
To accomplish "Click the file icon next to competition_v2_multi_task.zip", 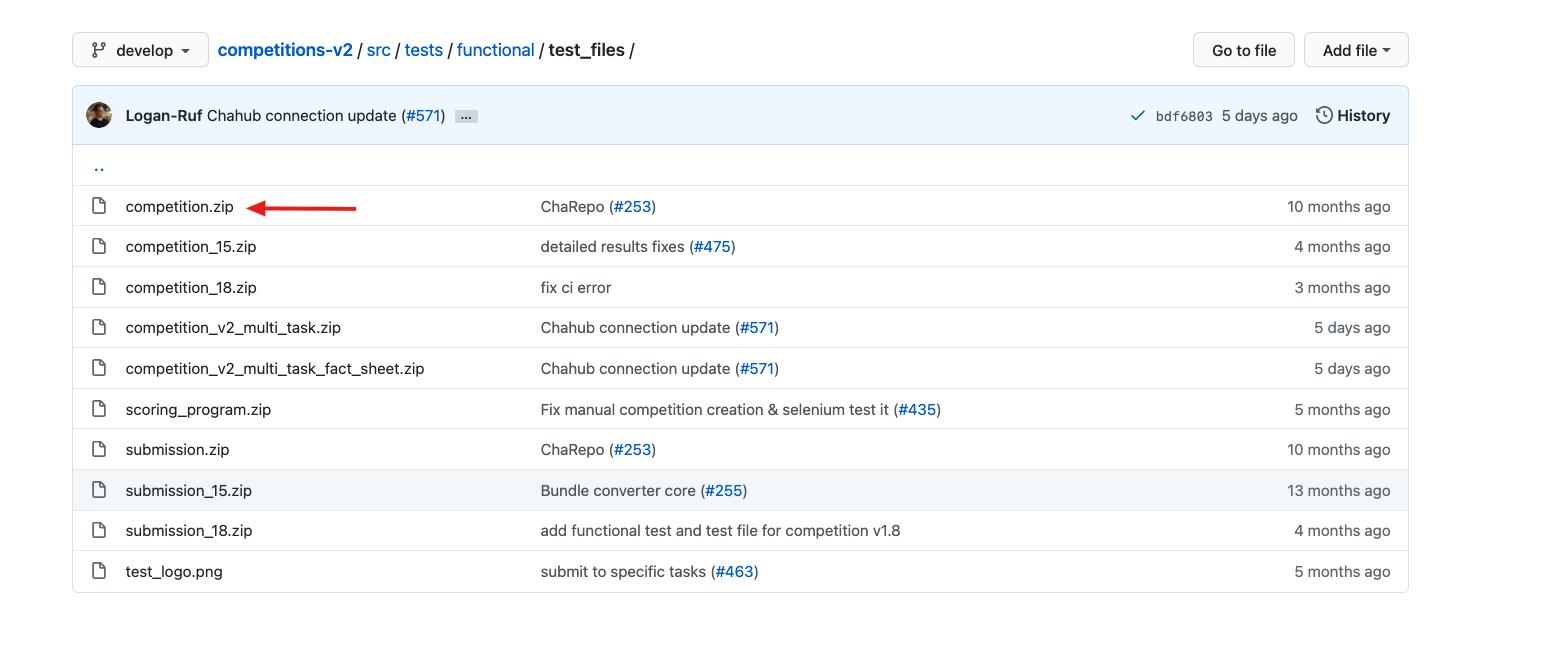I will [99, 327].
